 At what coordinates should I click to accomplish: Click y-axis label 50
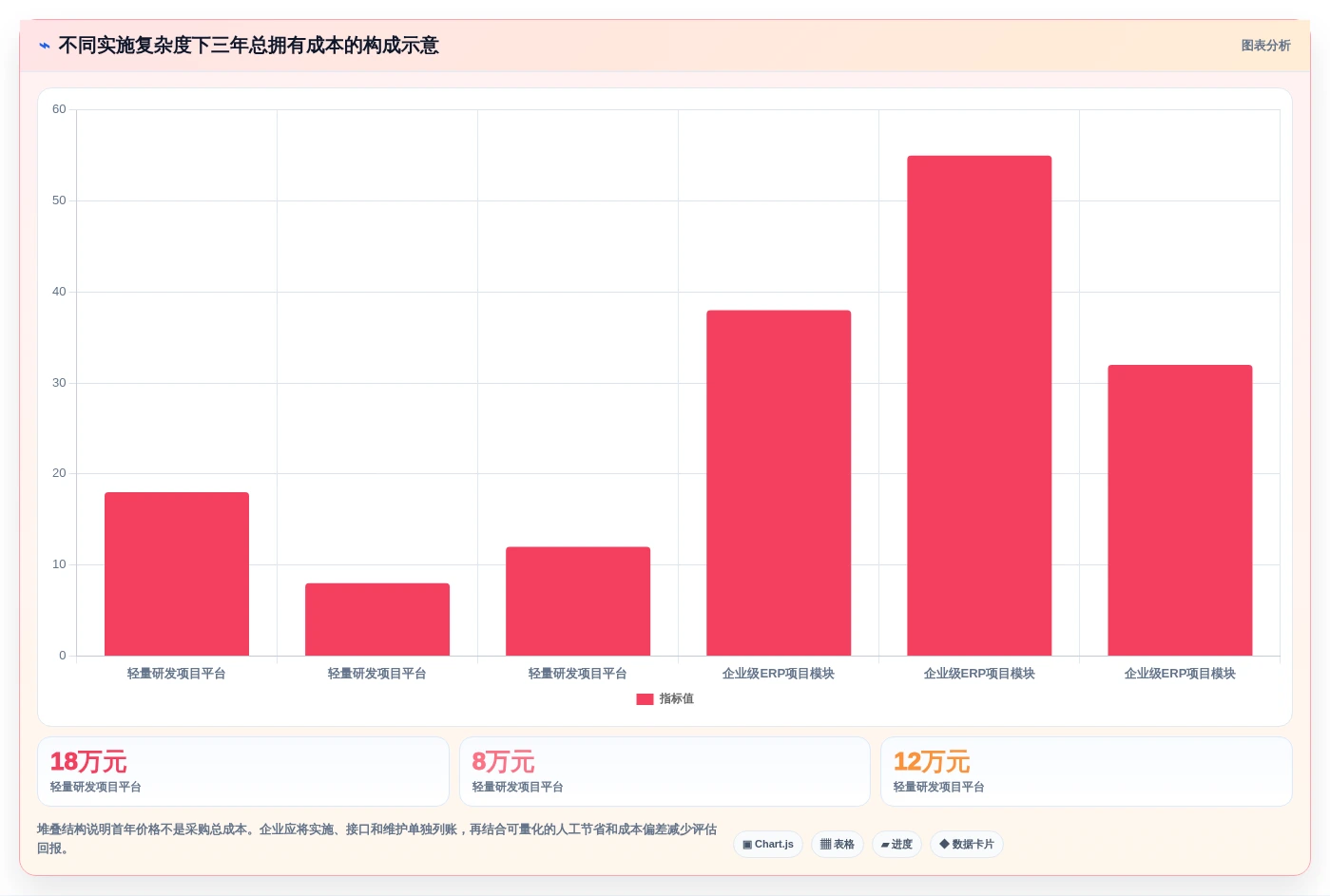(x=59, y=200)
